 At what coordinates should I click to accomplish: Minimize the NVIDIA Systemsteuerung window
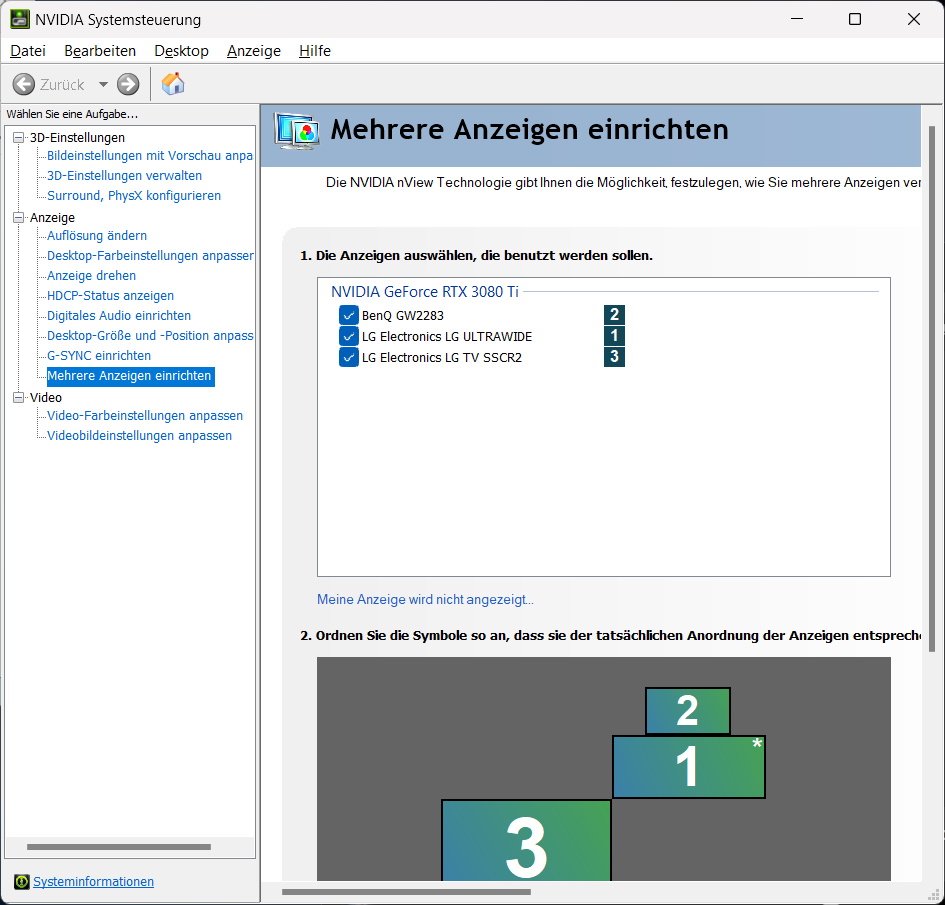point(797,19)
